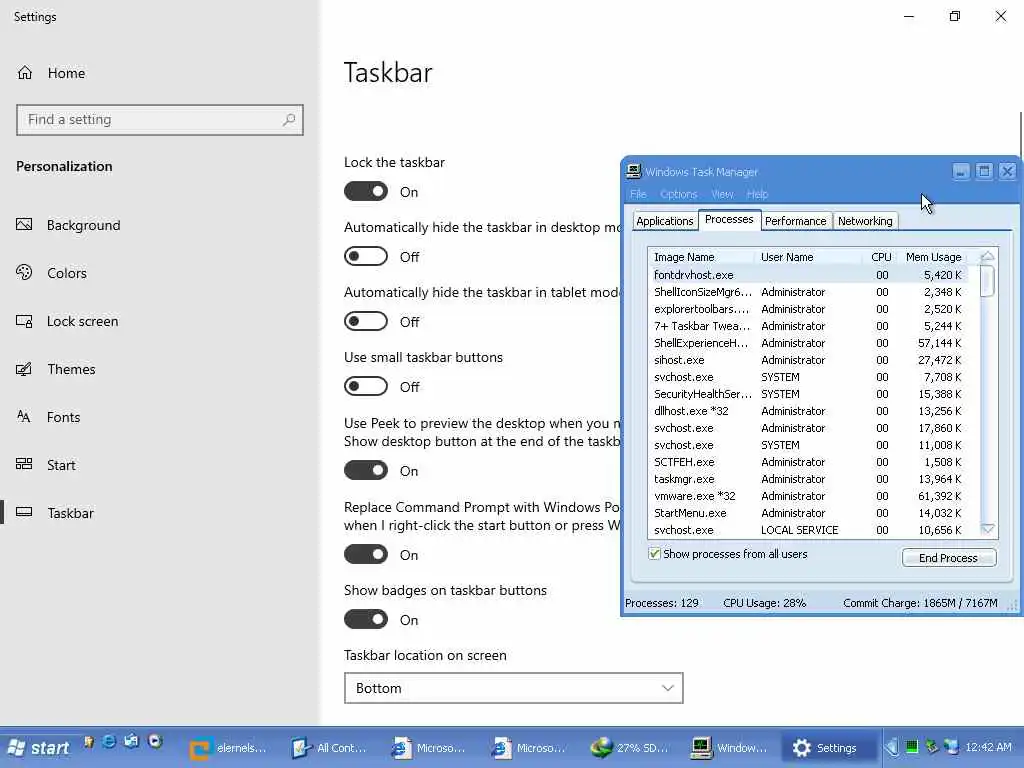Click the volume speaker tray icon
The image size is (1024, 768).
(x=892, y=746)
